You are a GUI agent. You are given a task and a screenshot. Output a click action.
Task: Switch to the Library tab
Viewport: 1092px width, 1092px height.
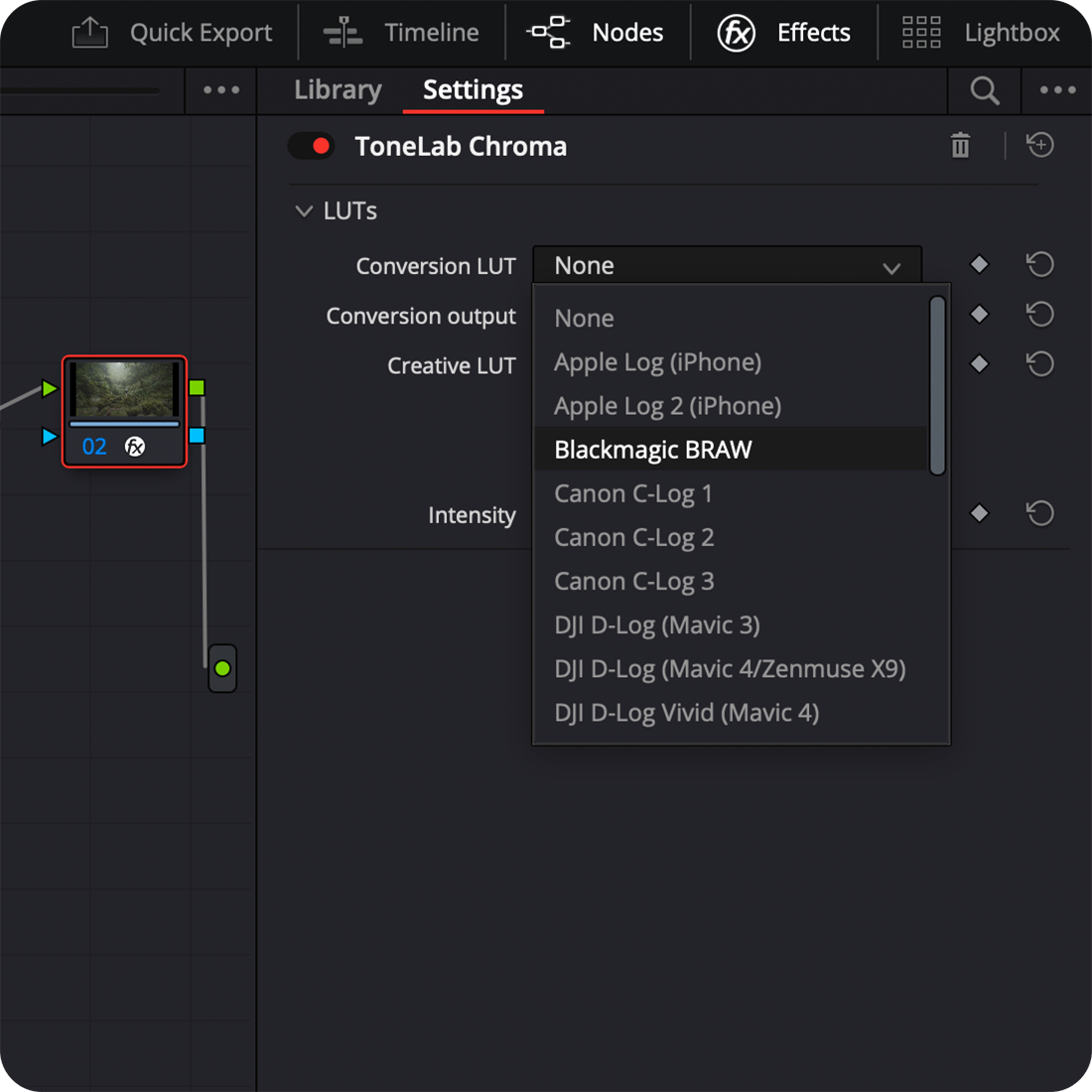338,90
